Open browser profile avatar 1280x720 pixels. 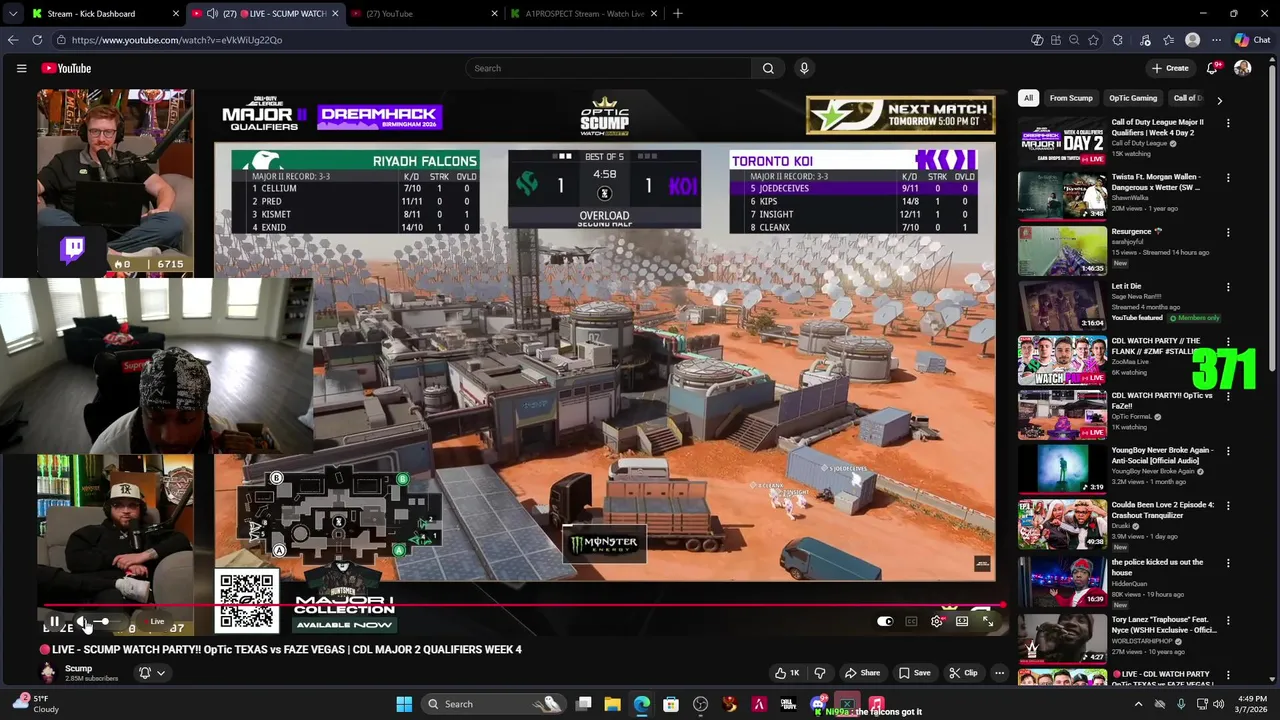click(x=1192, y=40)
